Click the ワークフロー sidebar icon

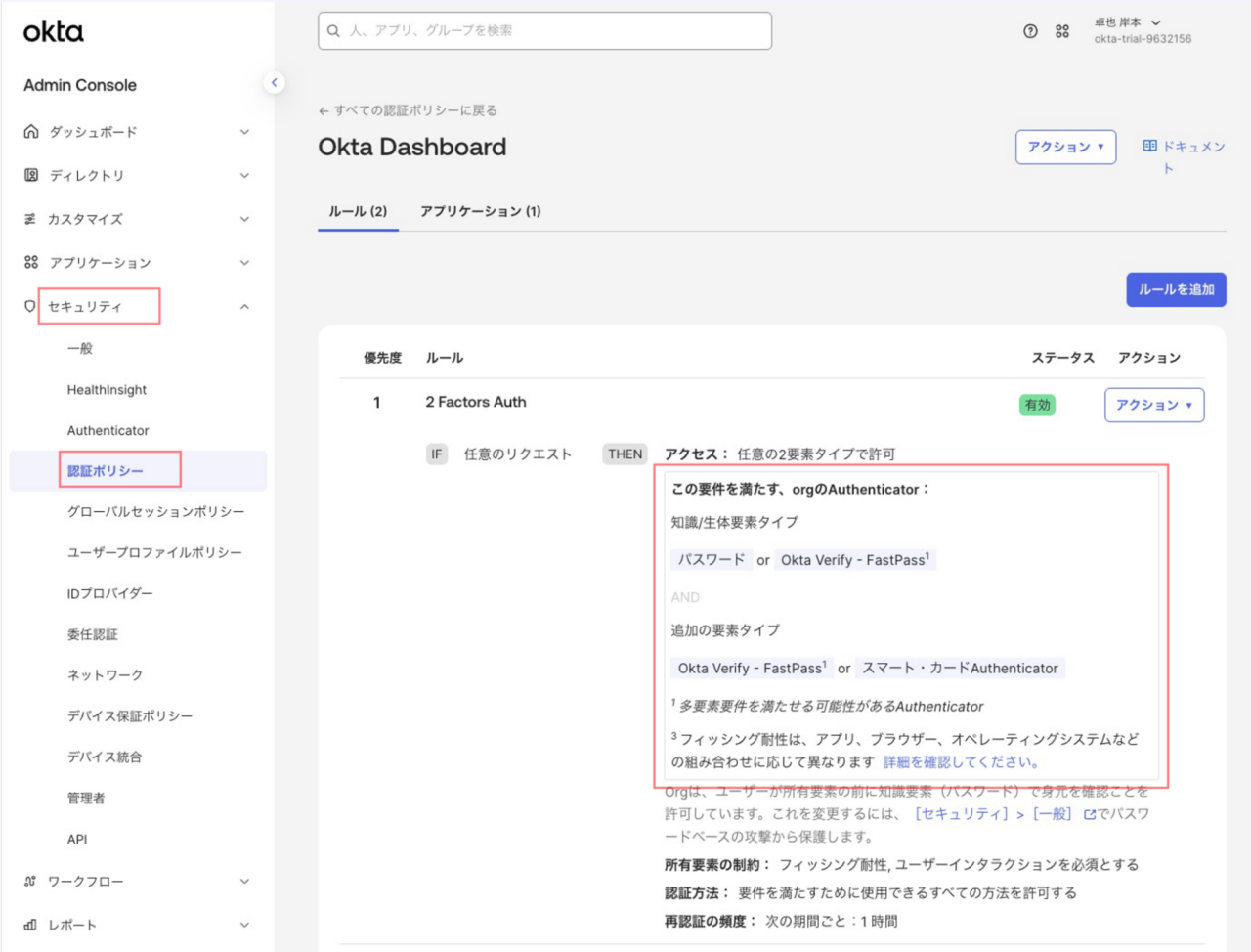point(30,882)
